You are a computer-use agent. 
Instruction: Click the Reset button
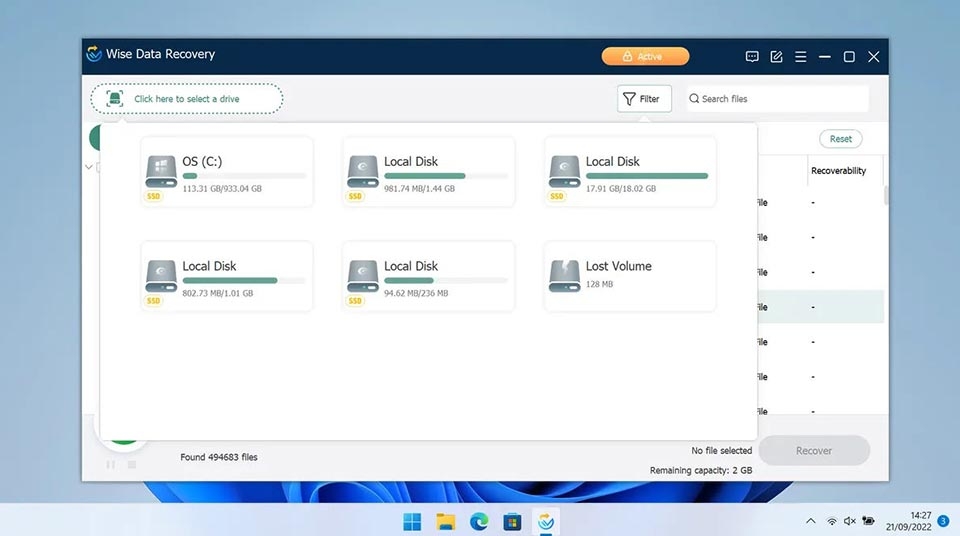pyautogui.click(x=841, y=139)
